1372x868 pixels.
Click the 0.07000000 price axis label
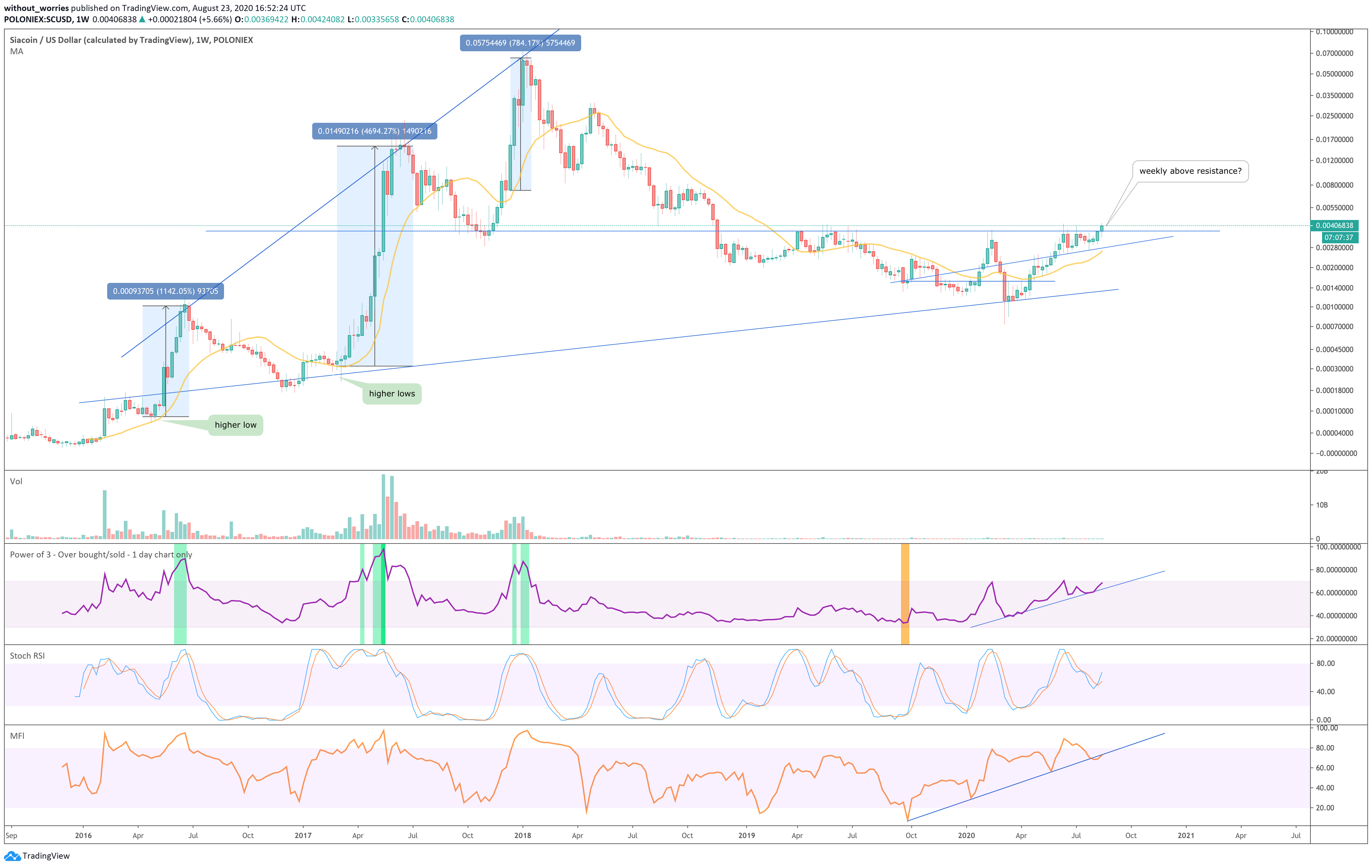tap(1334, 53)
